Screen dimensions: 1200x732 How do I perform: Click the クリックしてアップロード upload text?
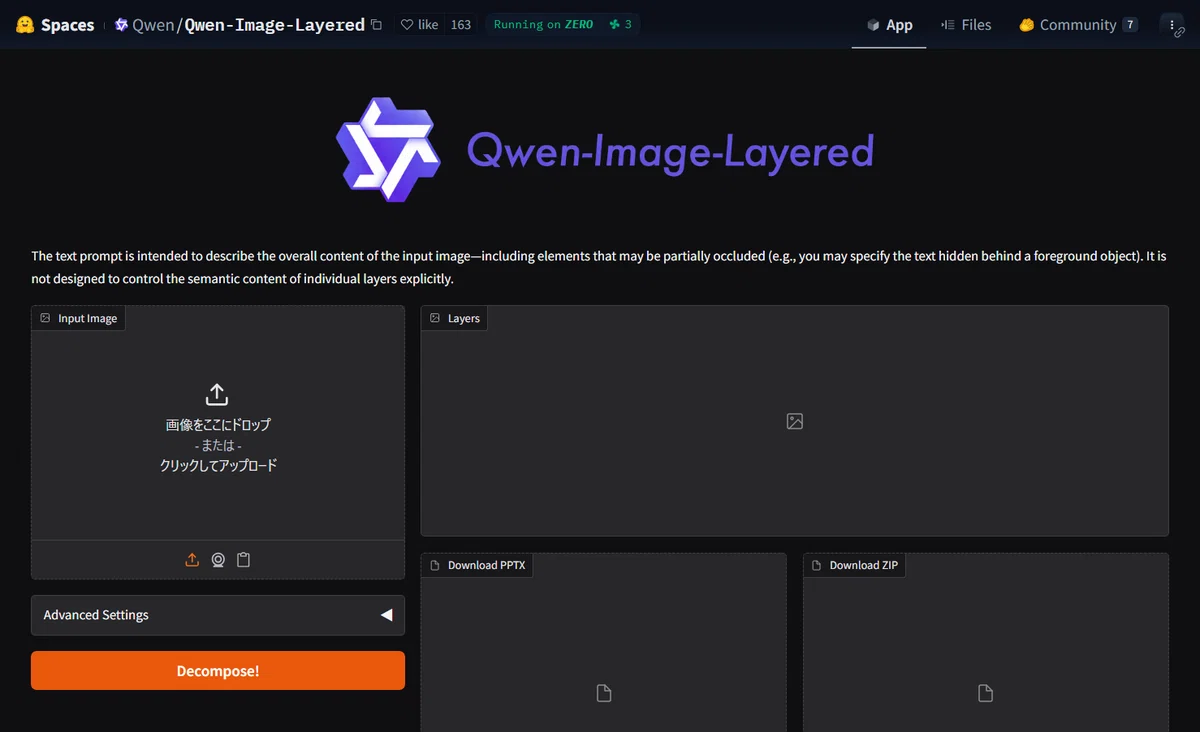(x=218, y=465)
